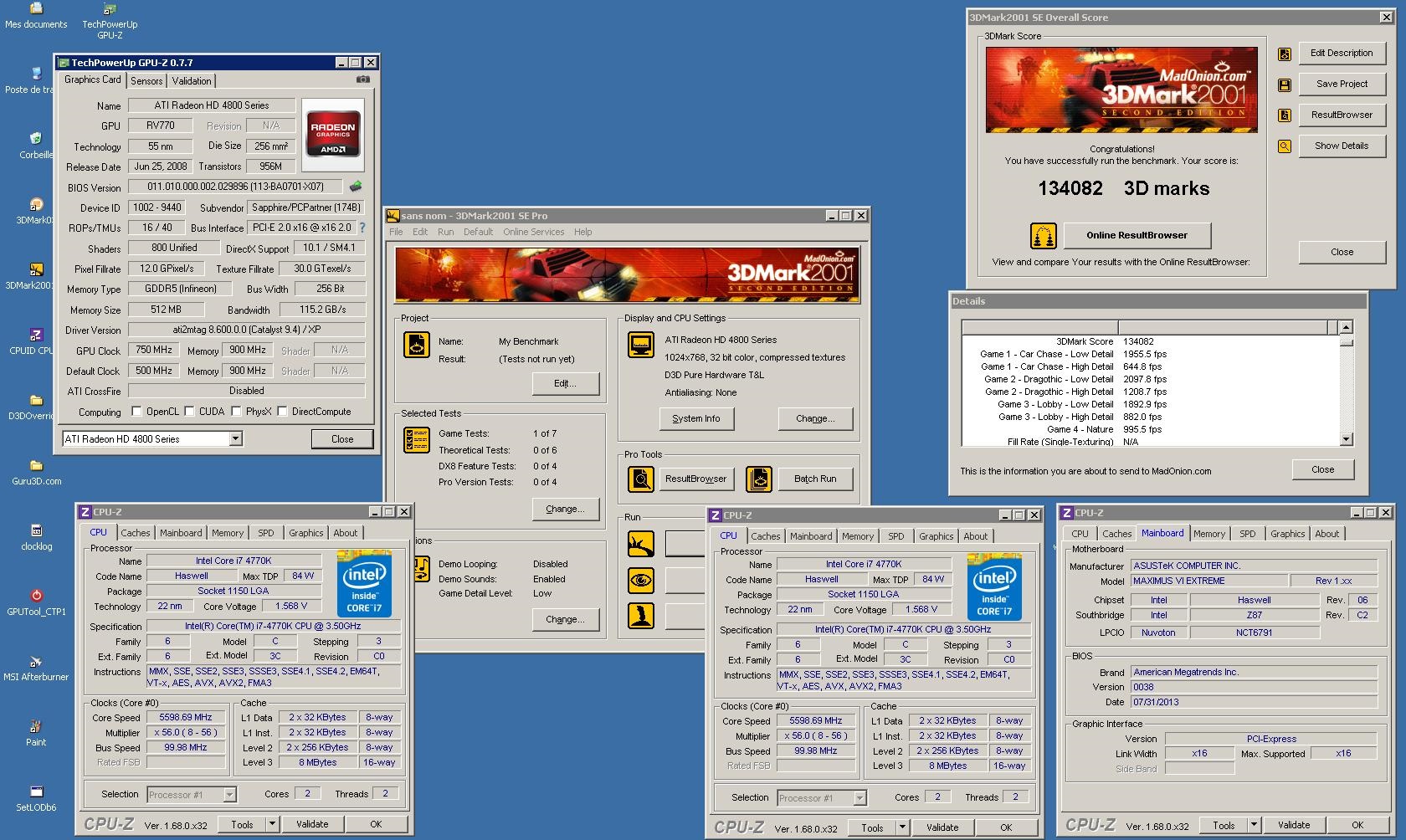This screenshot has height=840, width=1406.
Task: Click the Show Details button
Action: coord(1342,146)
